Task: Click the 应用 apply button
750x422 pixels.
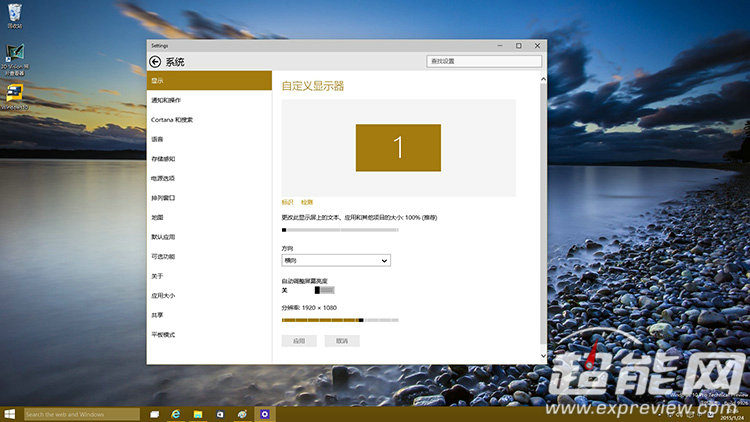Action: pyautogui.click(x=299, y=341)
